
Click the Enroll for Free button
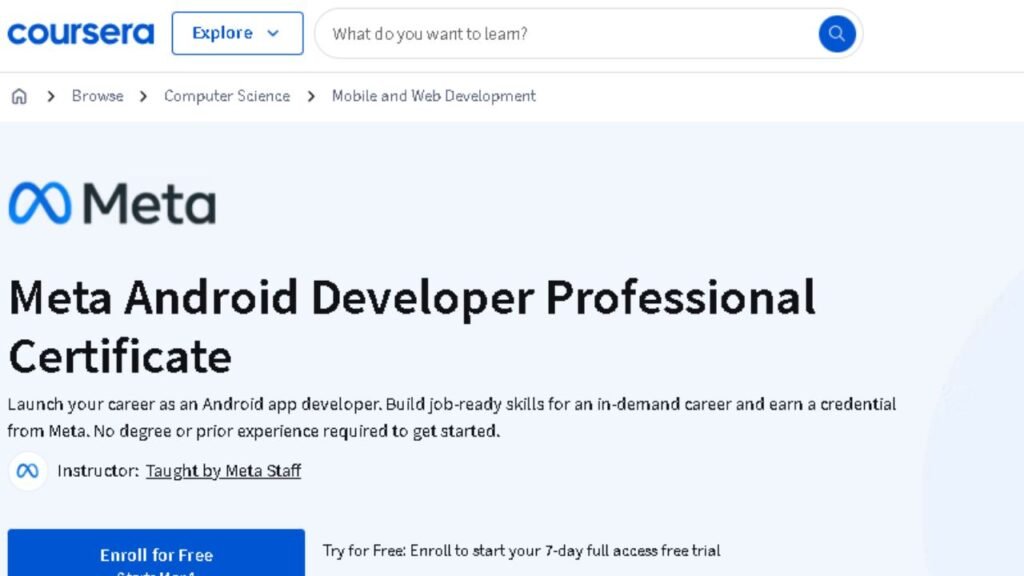pyautogui.click(x=156, y=552)
